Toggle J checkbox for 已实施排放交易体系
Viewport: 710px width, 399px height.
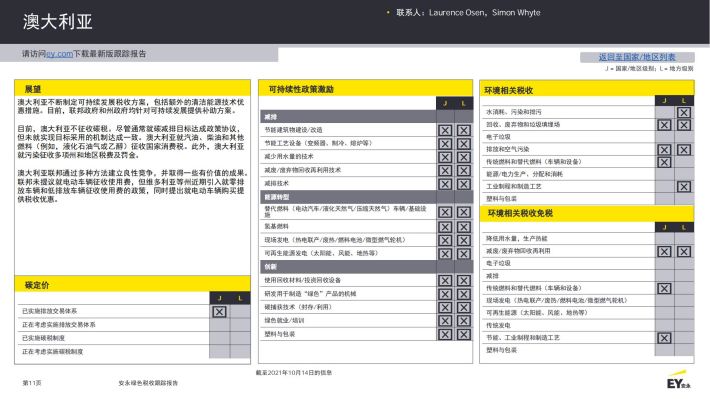pyautogui.click(x=220, y=312)
